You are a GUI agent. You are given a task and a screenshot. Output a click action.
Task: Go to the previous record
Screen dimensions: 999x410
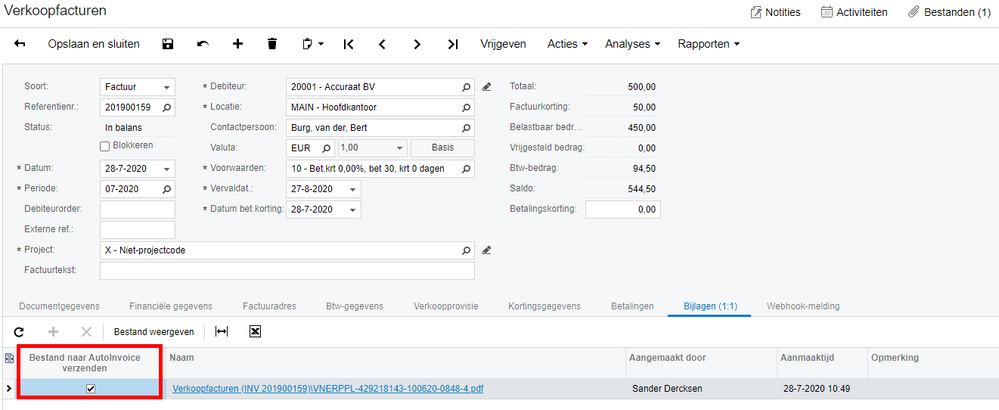(x=382, y=44)
